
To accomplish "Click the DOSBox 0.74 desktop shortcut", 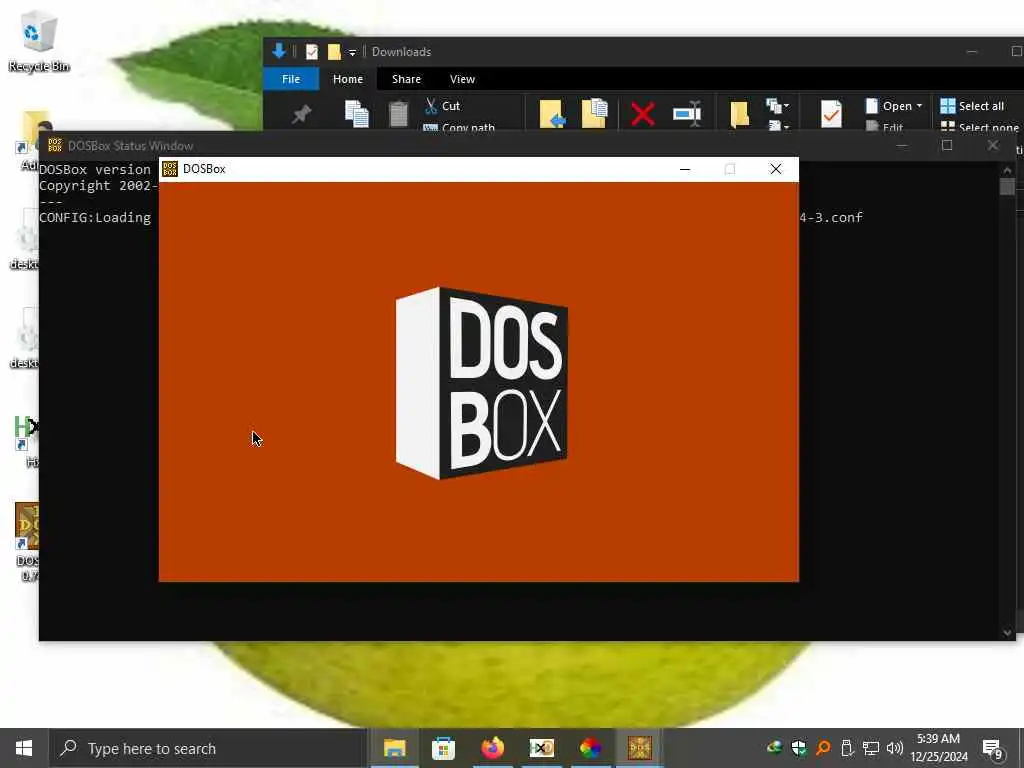I will [x=27, y=541].
